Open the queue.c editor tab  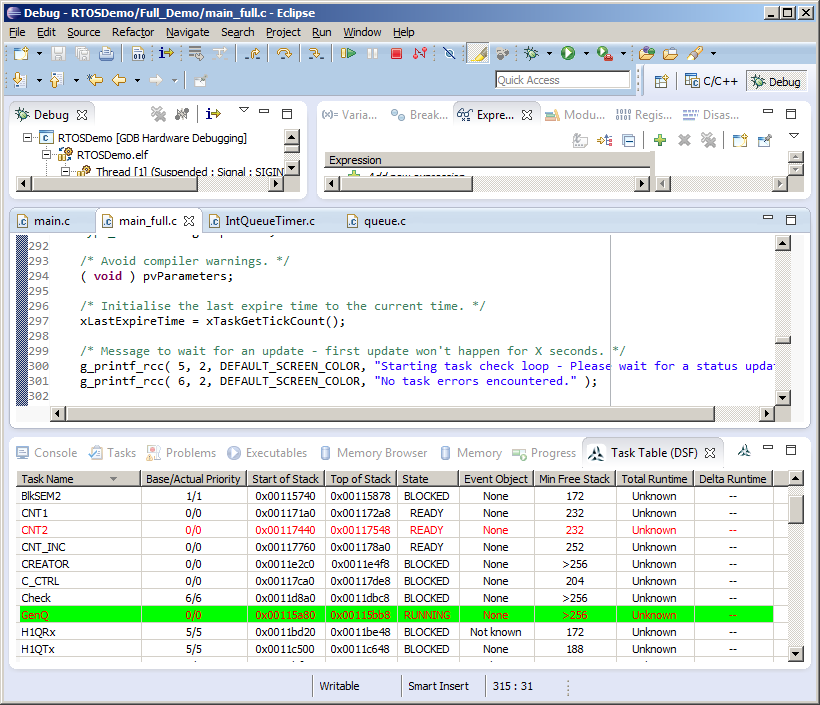(x=377, y=221)
